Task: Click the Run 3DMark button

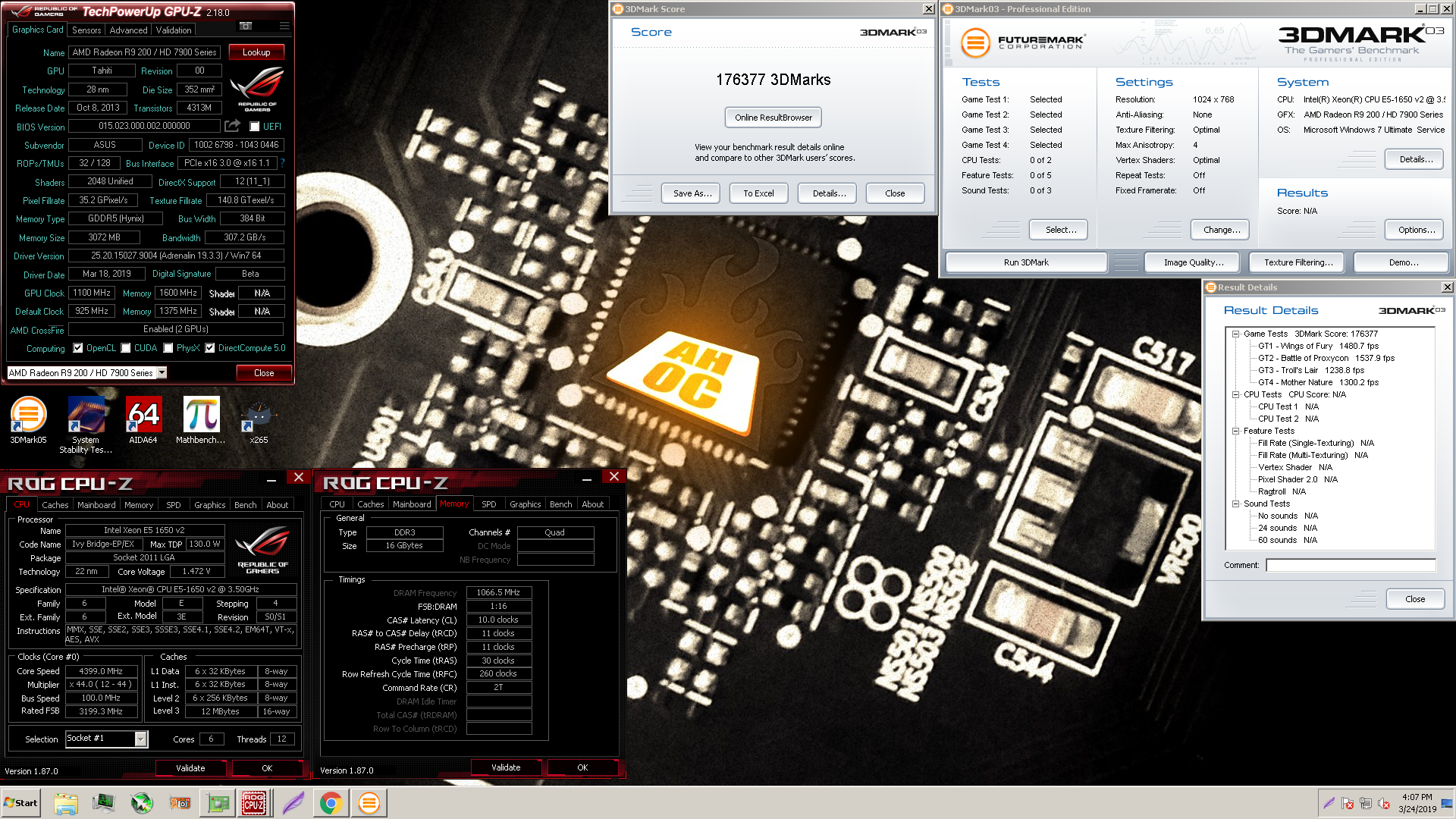Action: coord(1026,262)
